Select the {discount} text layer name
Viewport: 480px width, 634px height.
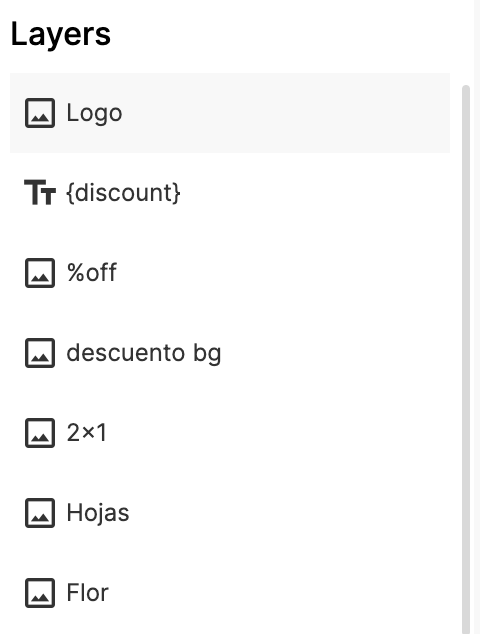[123, 192]
